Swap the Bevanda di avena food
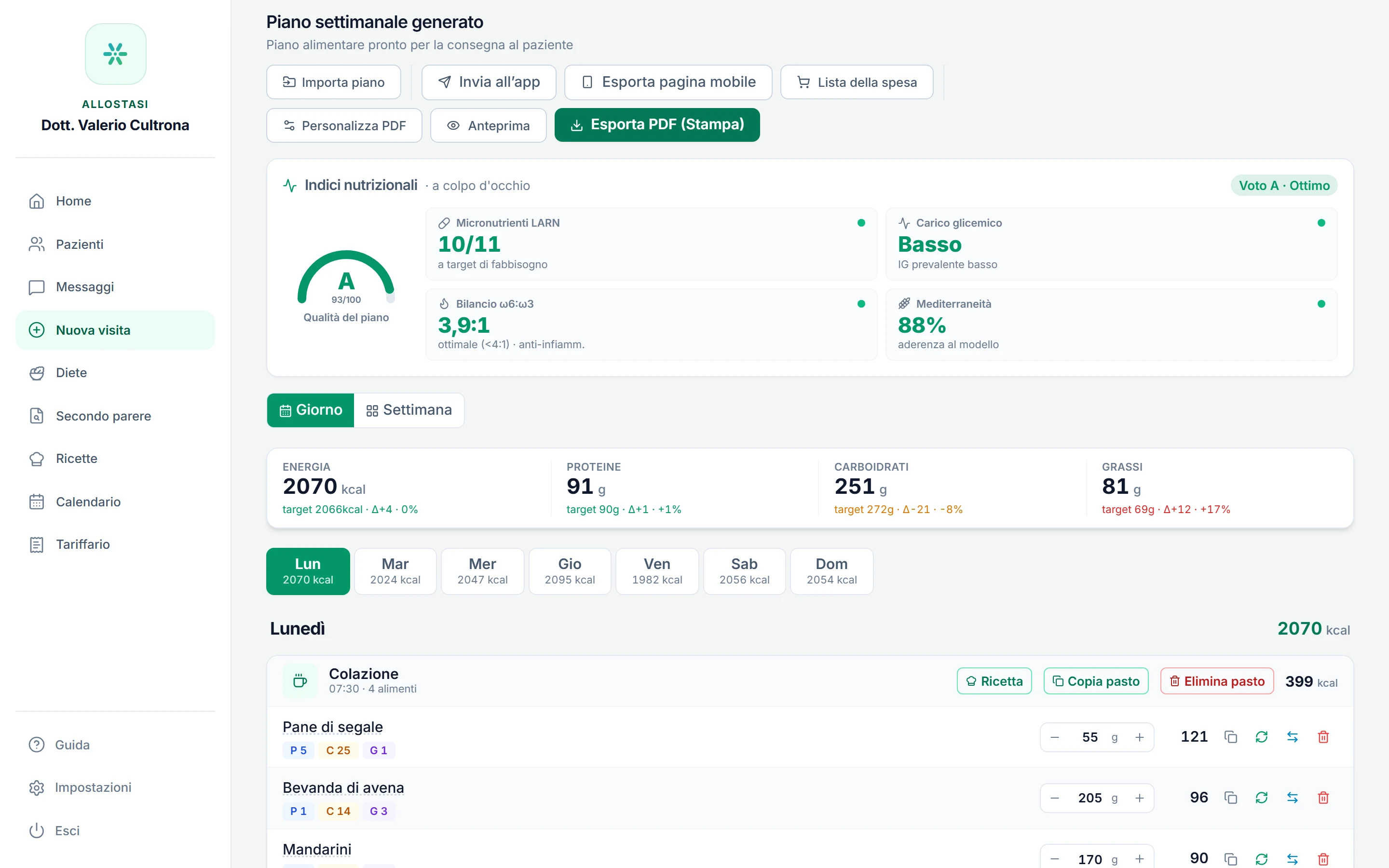The width and height of the screenshot is (1389, 868). (1292, 798)
